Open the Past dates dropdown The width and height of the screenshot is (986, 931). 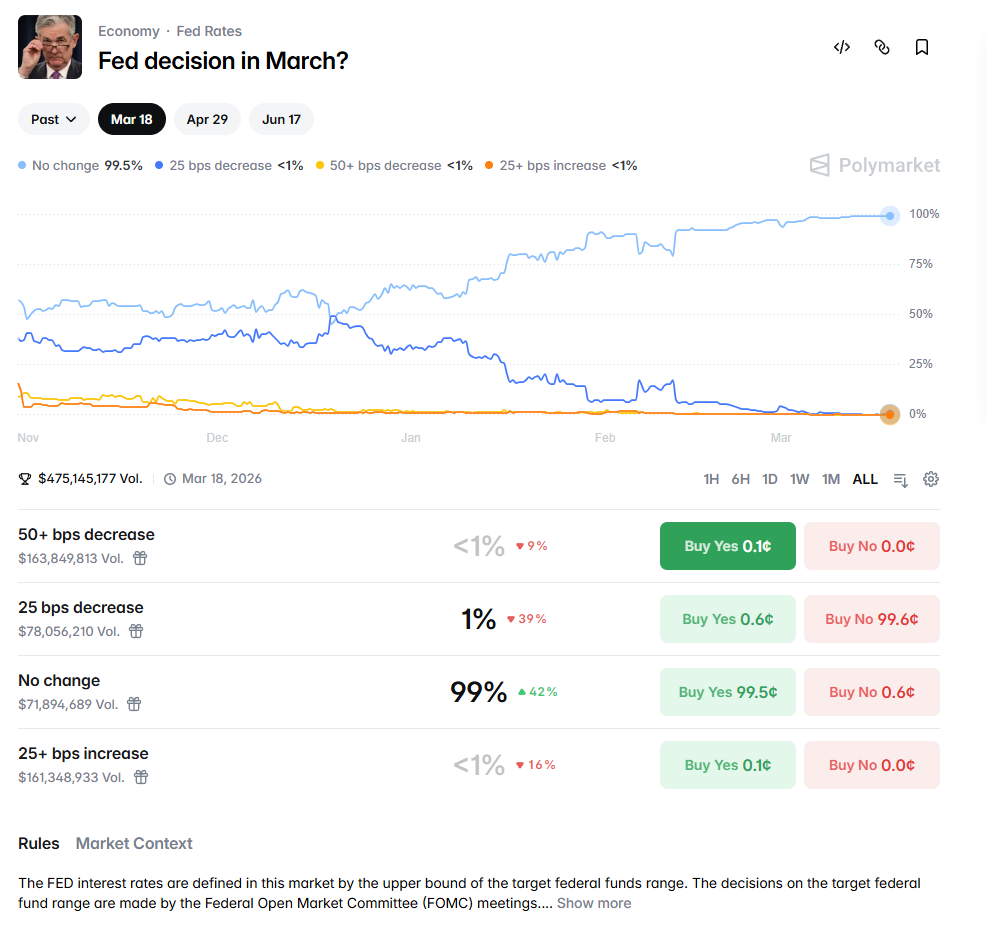pos(54,119)
